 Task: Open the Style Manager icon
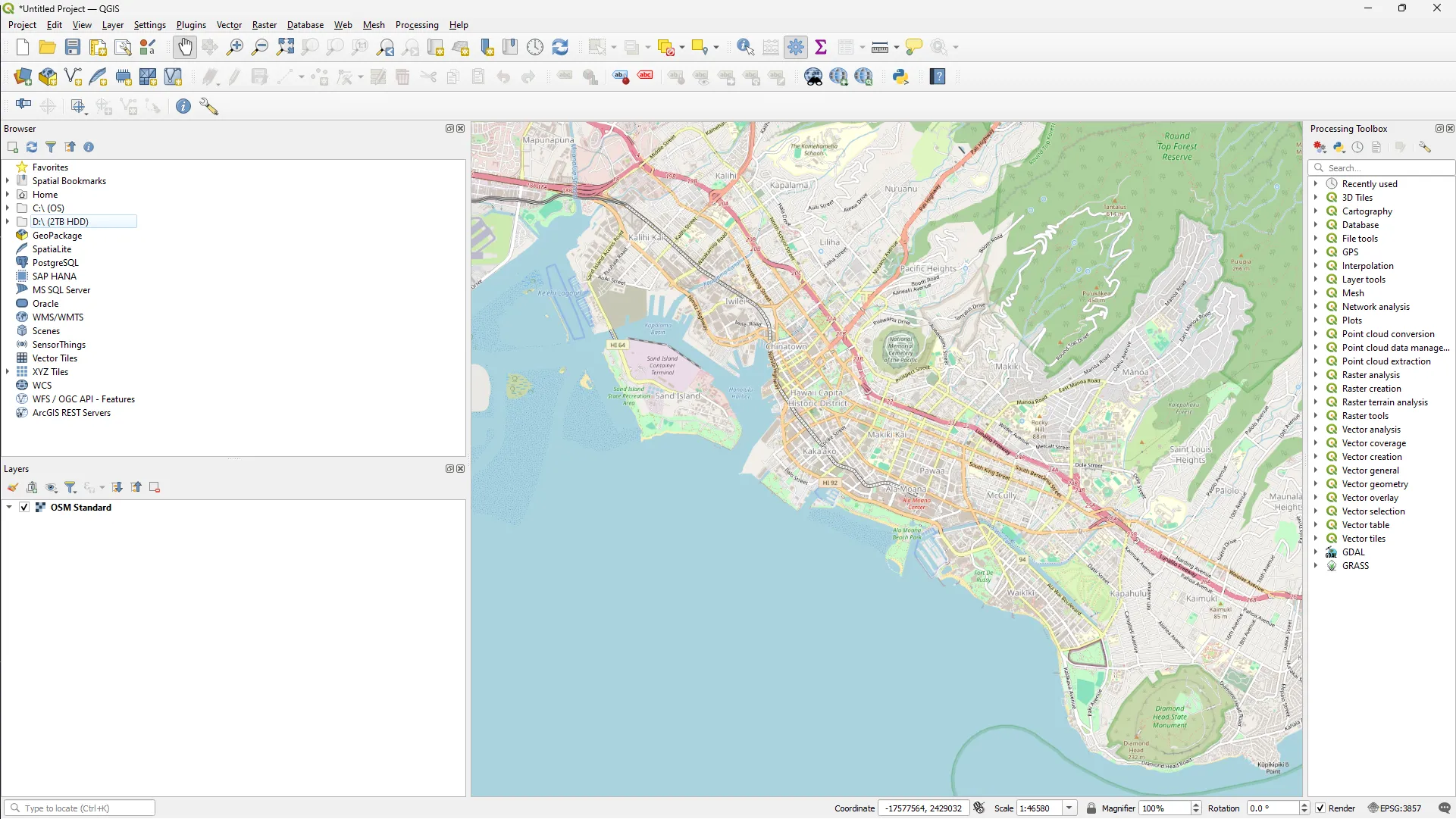148,47
